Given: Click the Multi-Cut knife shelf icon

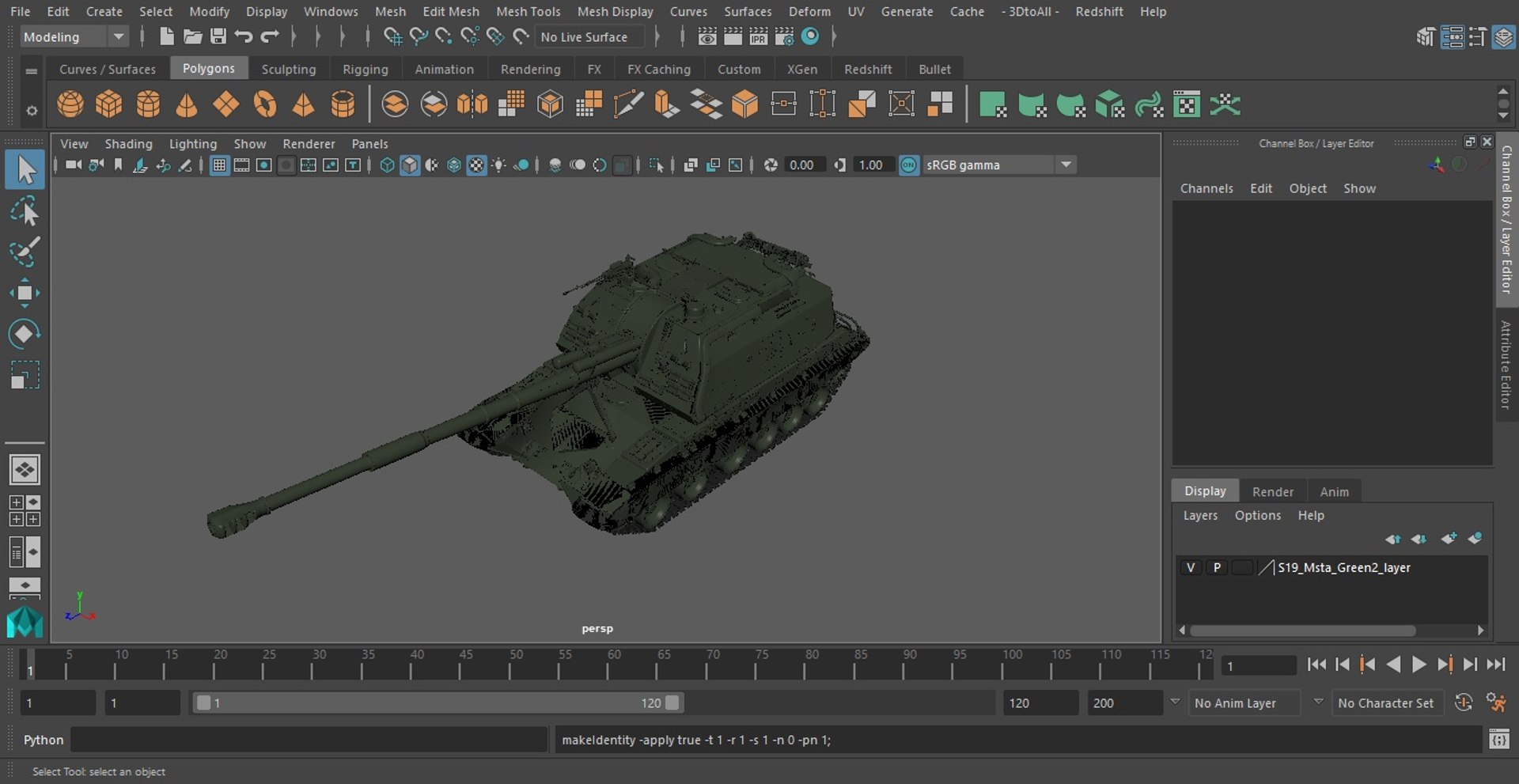Looking at the screenshot, I should [x=628, y=104].
